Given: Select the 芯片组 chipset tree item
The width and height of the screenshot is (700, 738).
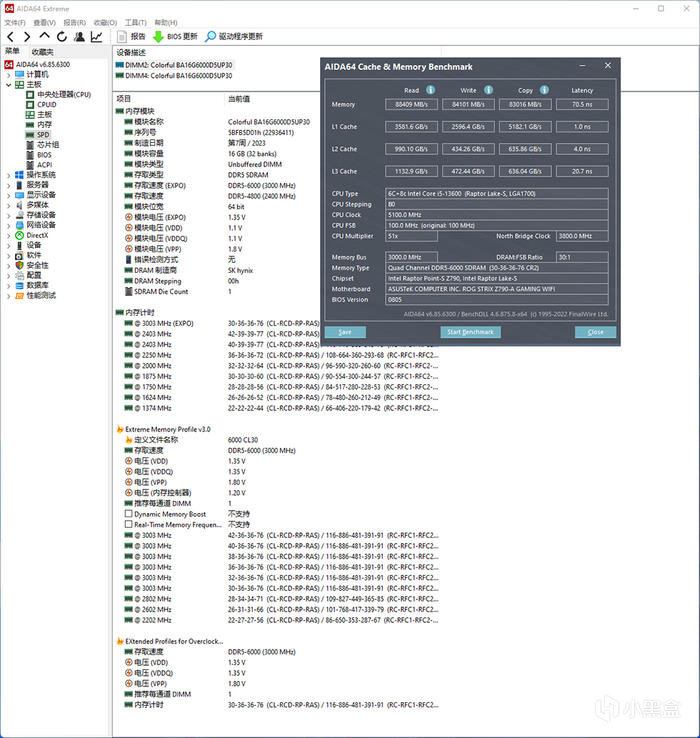Looking at the screenshot, I should click(x=43, y=144).
